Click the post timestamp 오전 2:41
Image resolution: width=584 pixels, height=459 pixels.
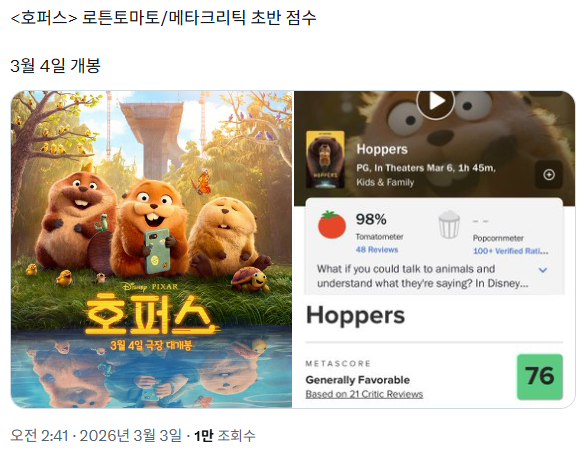39,435
